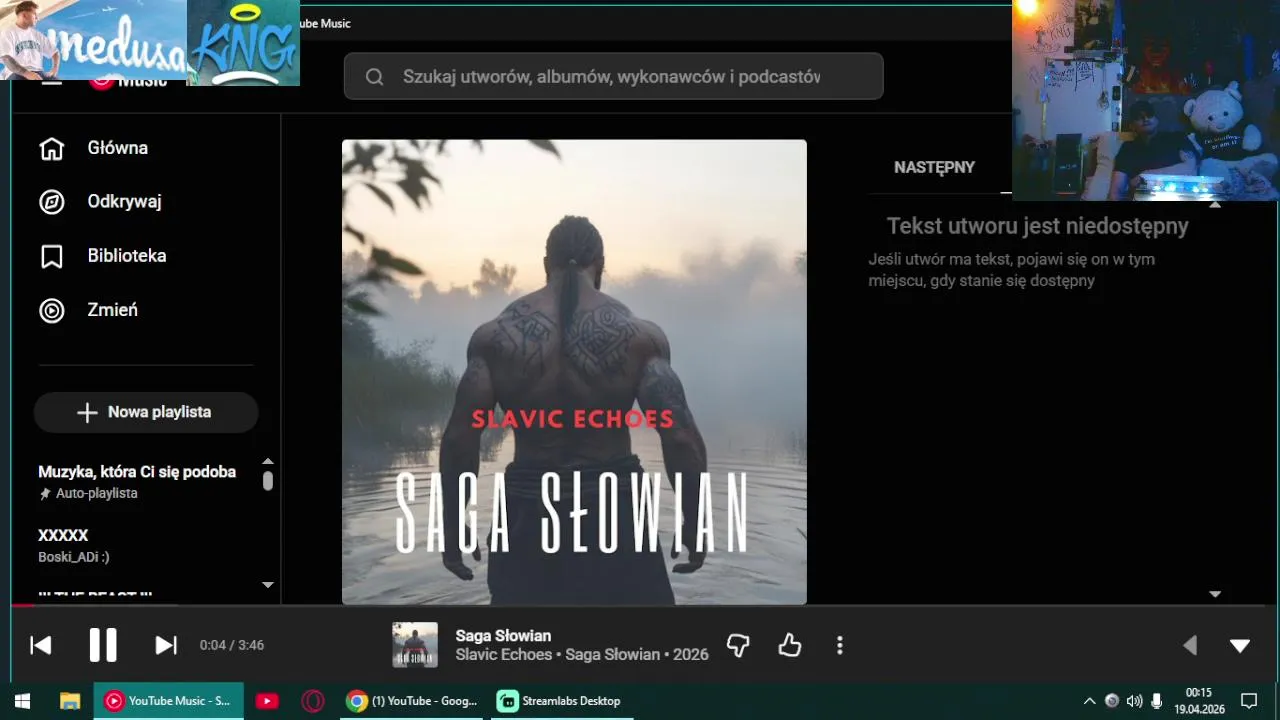
Task: Collapse the player page with down arrow
Action: click(x=1240, y=646)
